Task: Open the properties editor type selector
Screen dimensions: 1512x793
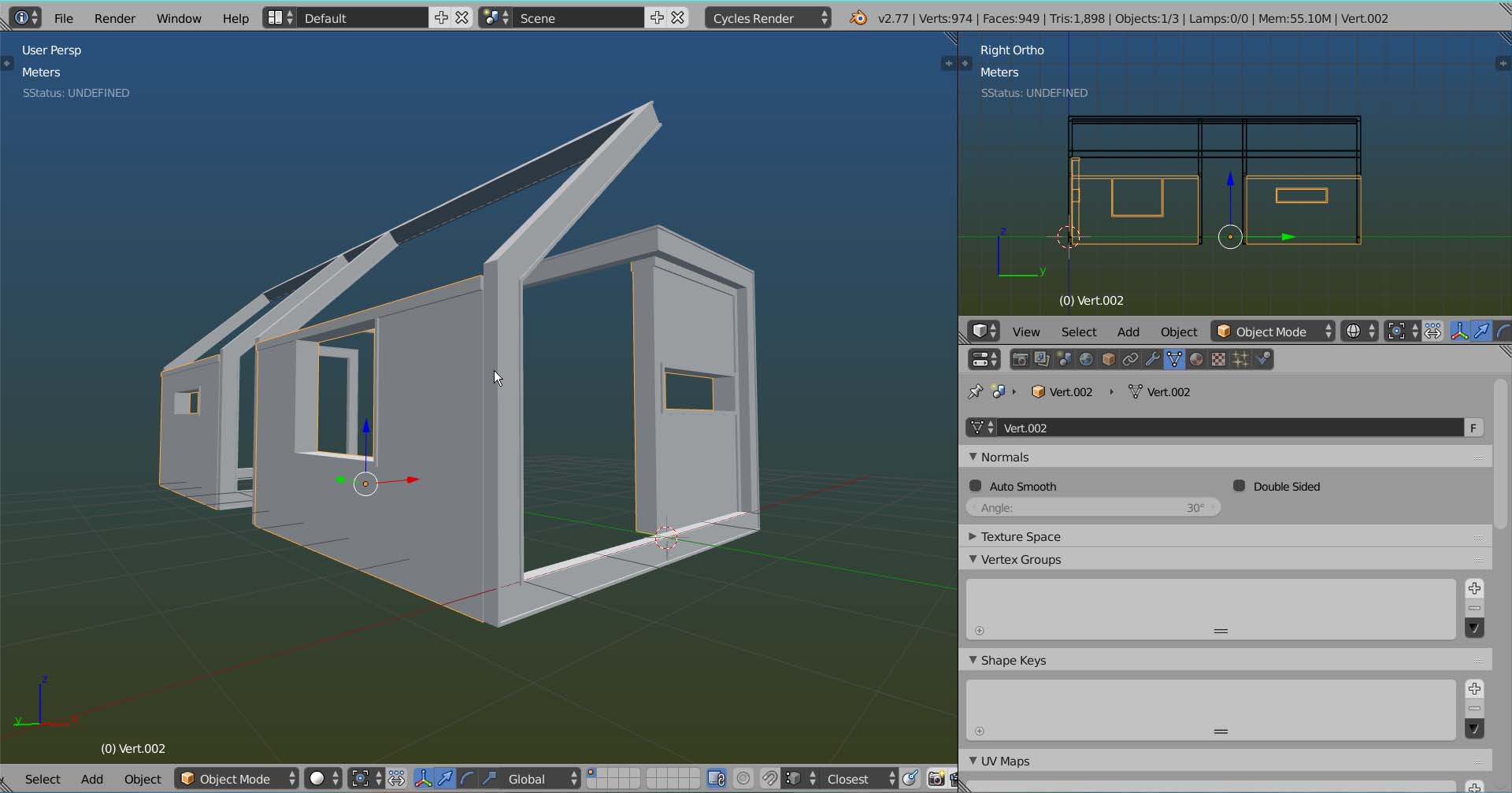Action: tap(984, 359)
